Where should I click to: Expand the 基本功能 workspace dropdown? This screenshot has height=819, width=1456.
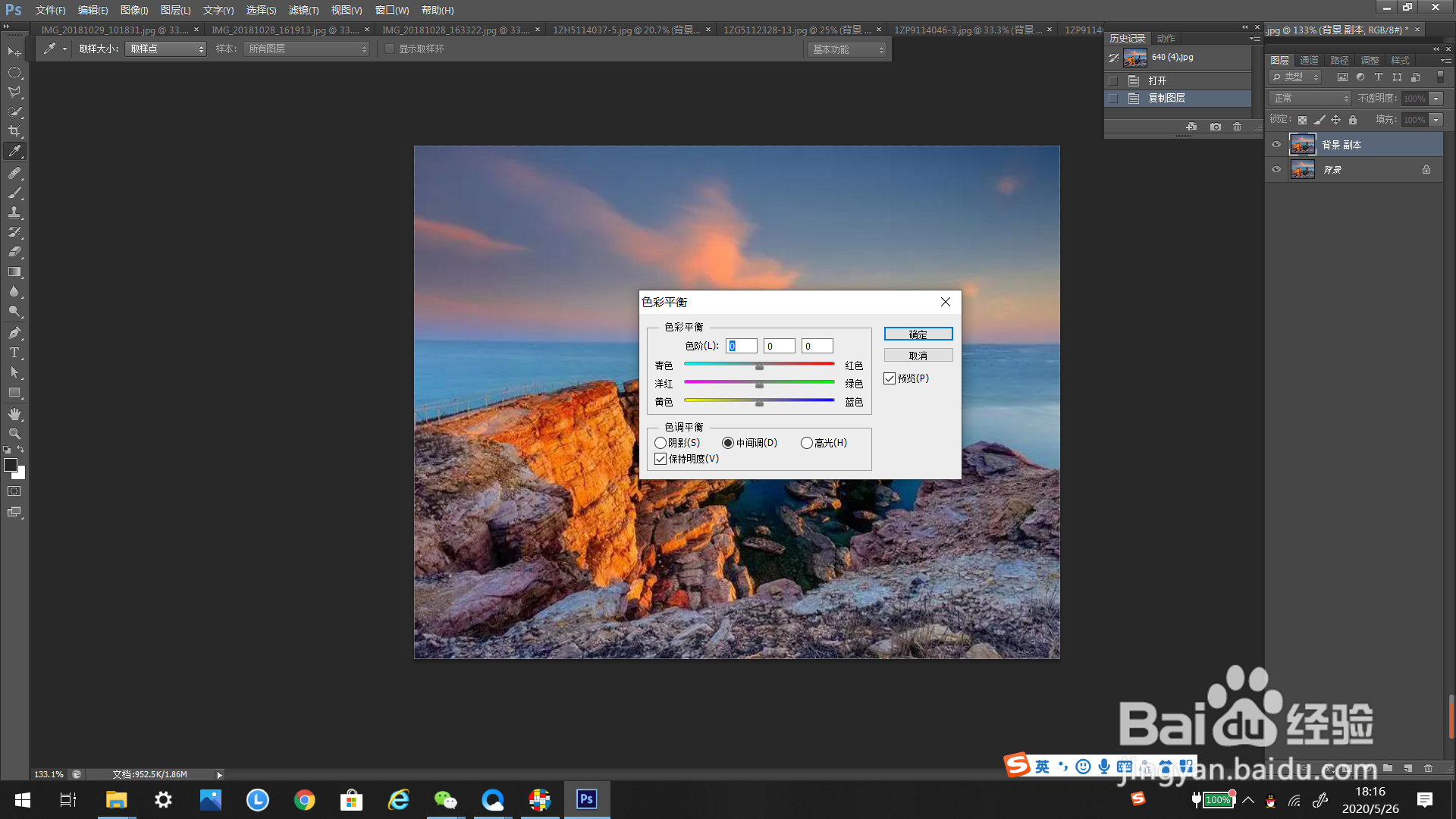click(x=846, y=49)
